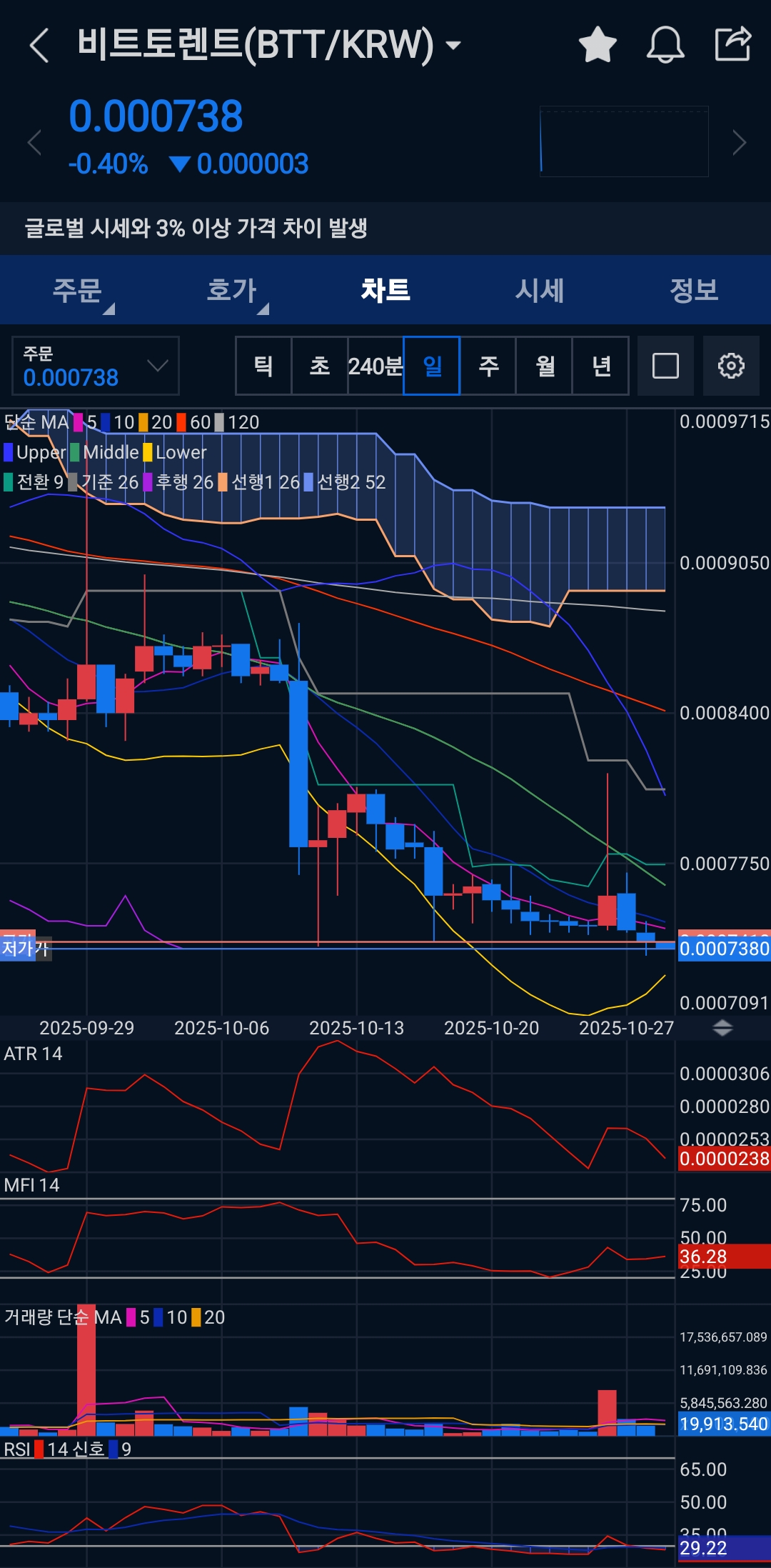The height and width of the screenshot is (1568, 771).
Task: Go to previous coin with left chevron
Action: pyautogui.click(x=34, y=143)
